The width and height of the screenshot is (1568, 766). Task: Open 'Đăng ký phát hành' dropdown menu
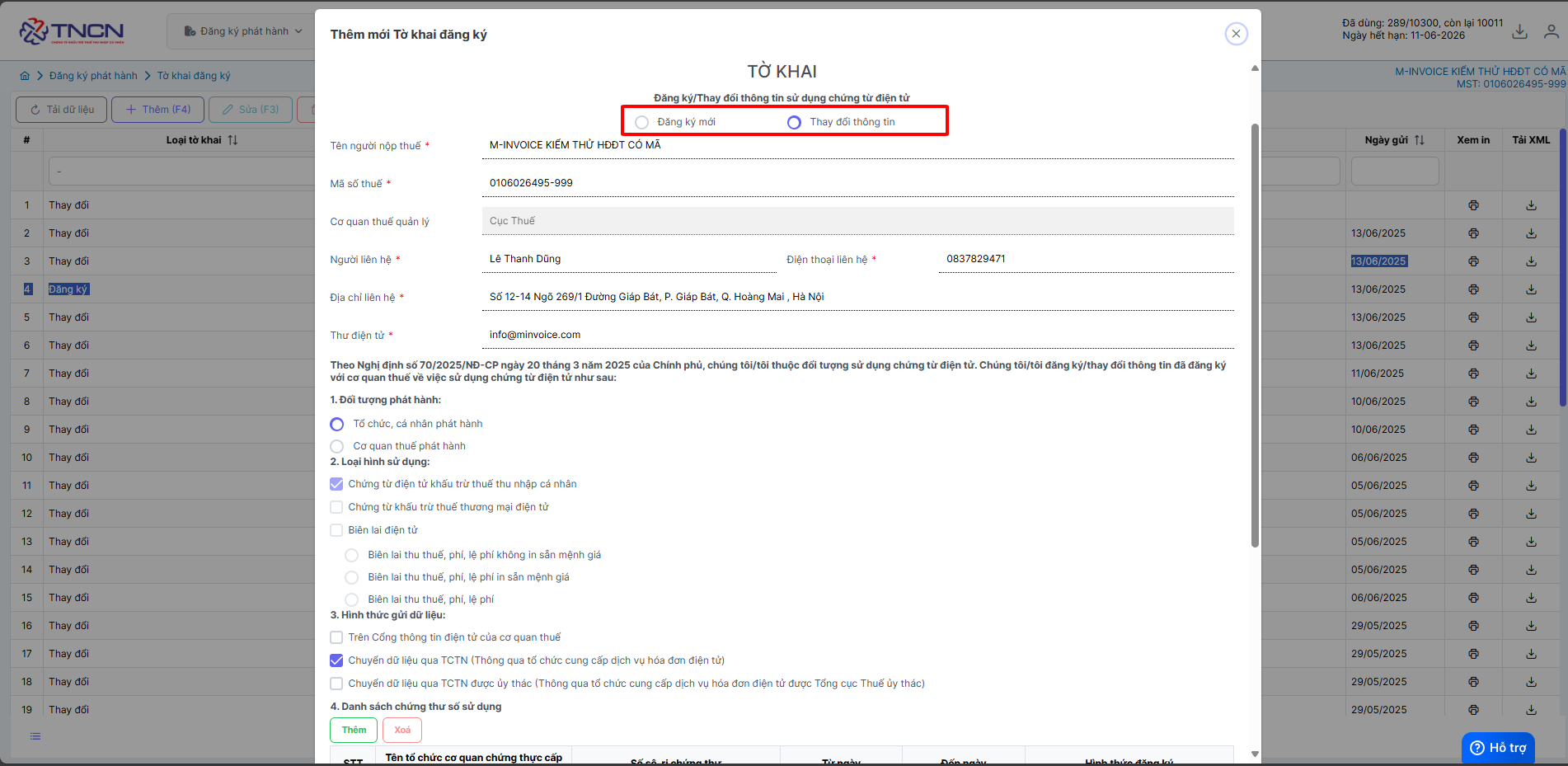point(242,31)
